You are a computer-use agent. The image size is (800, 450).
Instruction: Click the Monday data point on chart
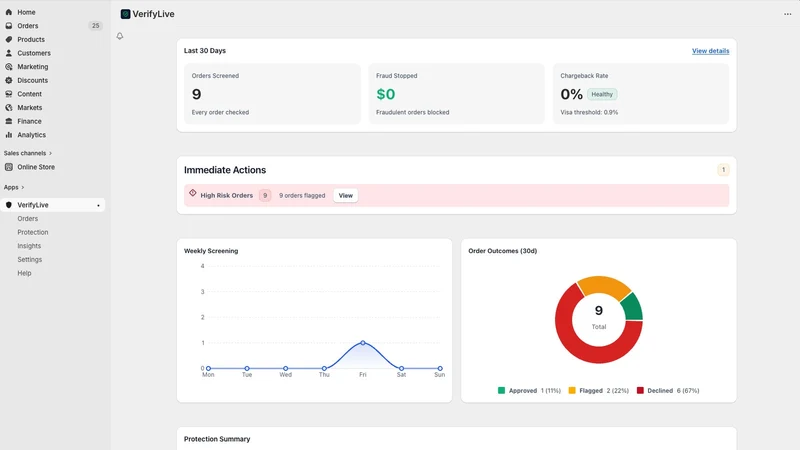[x=208, y=368]
